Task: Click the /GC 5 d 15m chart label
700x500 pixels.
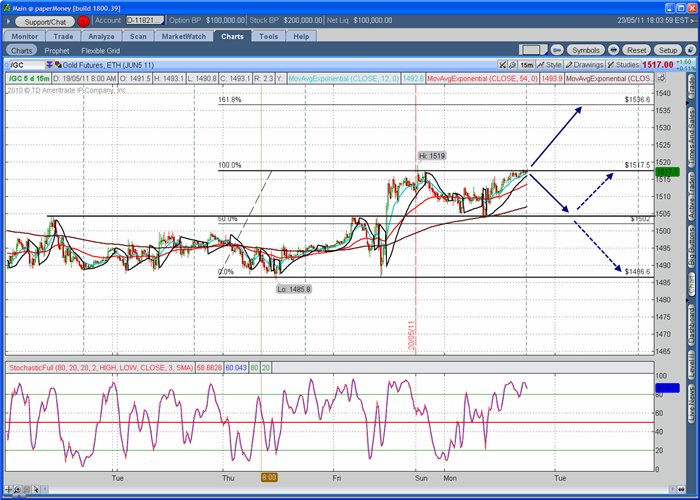Action: point(29,79)
